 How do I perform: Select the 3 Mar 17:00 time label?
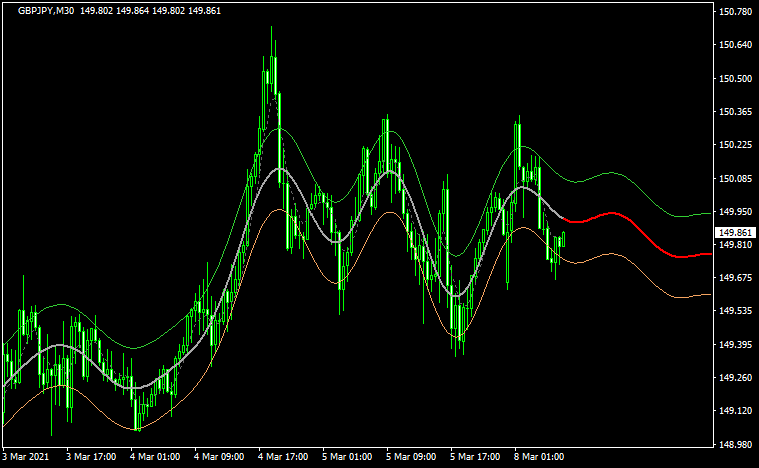tap(91, 457)
